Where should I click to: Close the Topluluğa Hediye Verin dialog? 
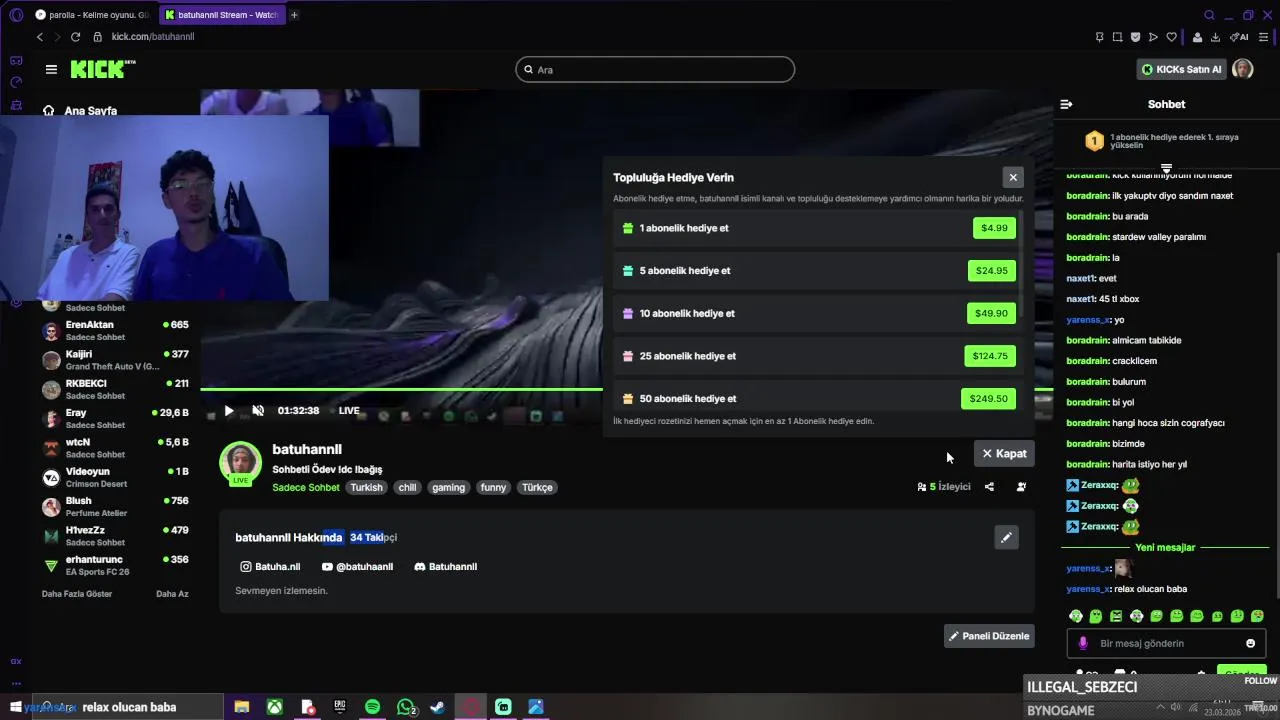[1013, 177]
